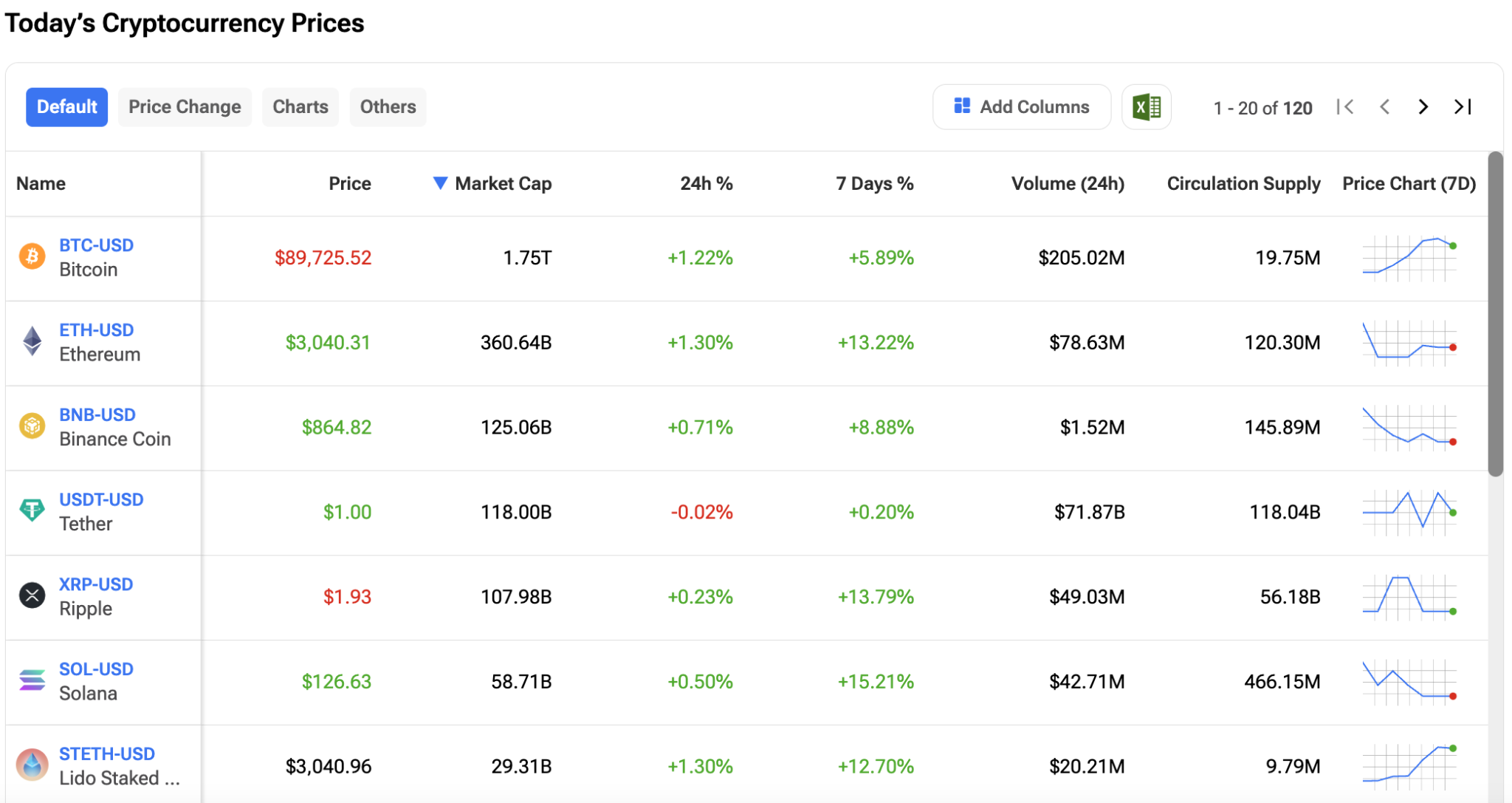Click the Ripple XRP logo icon
The image size is (1512, 803).
pyautogui.click(x=32, y=595)
